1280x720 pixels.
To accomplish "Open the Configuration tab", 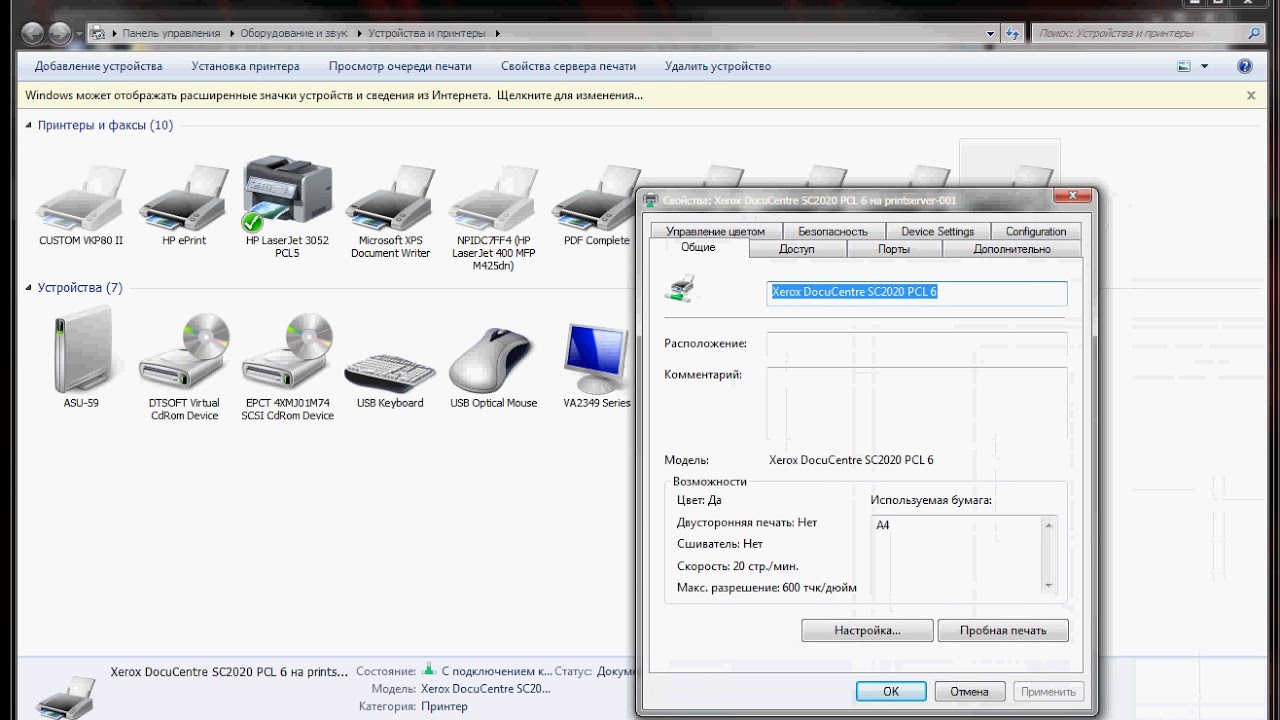I will [1036, 231].
